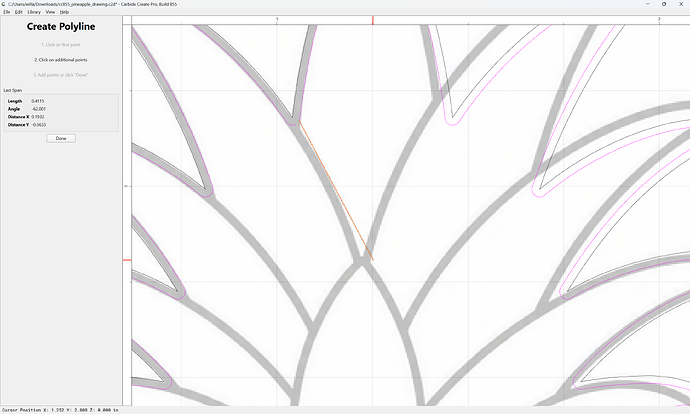Select step '3. Add points or click Done' text
The image size is (690, 414).
click(61, 75)
